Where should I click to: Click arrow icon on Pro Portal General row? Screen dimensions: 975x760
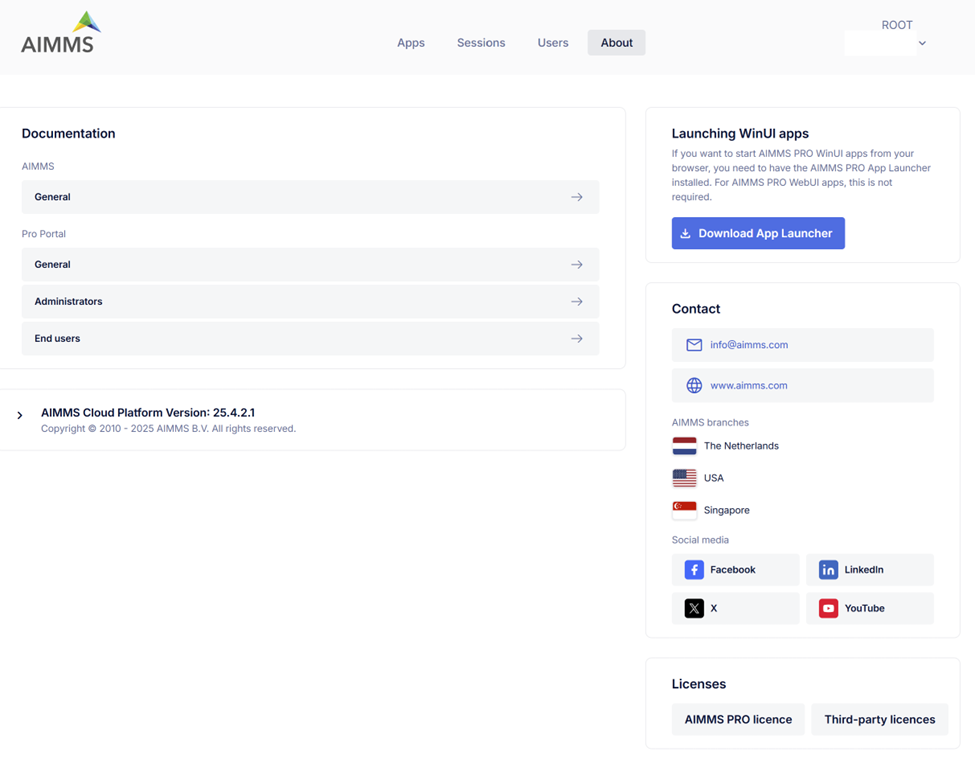(577, 264)
